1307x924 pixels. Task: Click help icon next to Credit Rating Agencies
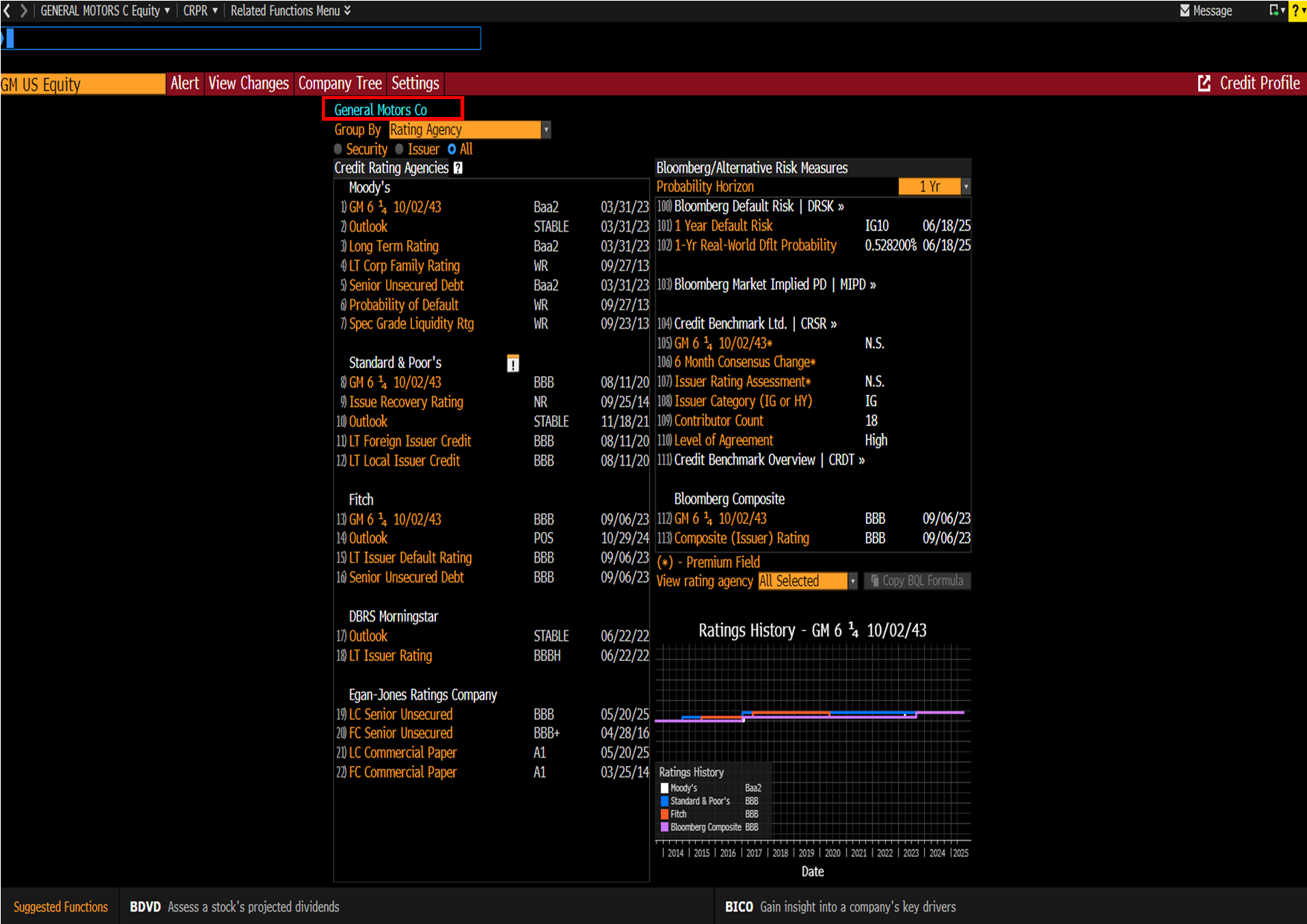point(458,168)
